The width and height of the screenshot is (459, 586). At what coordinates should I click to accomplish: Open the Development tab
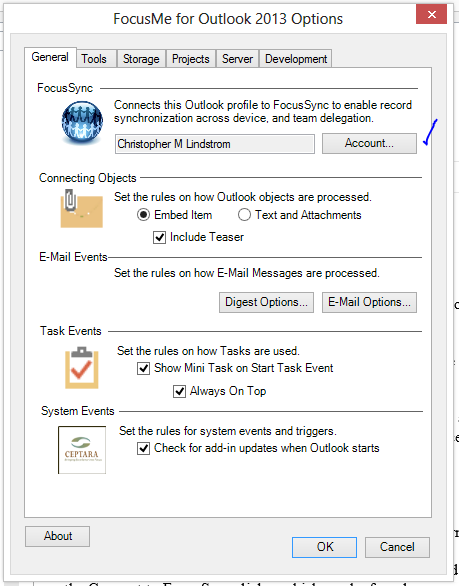tap(296, 59)
